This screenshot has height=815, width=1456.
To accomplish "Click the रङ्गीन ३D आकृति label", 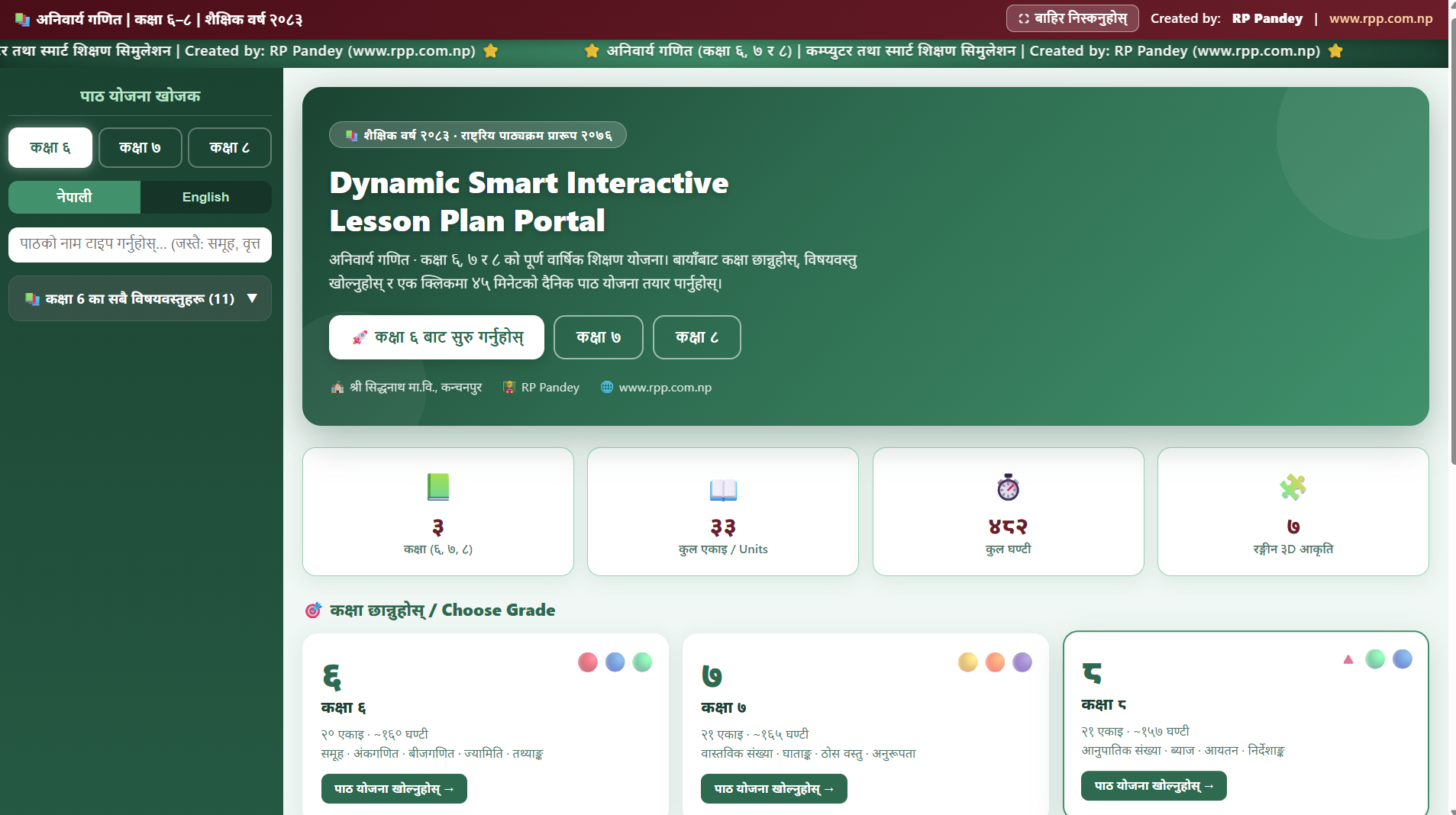I will click(x=1293, y=549).
